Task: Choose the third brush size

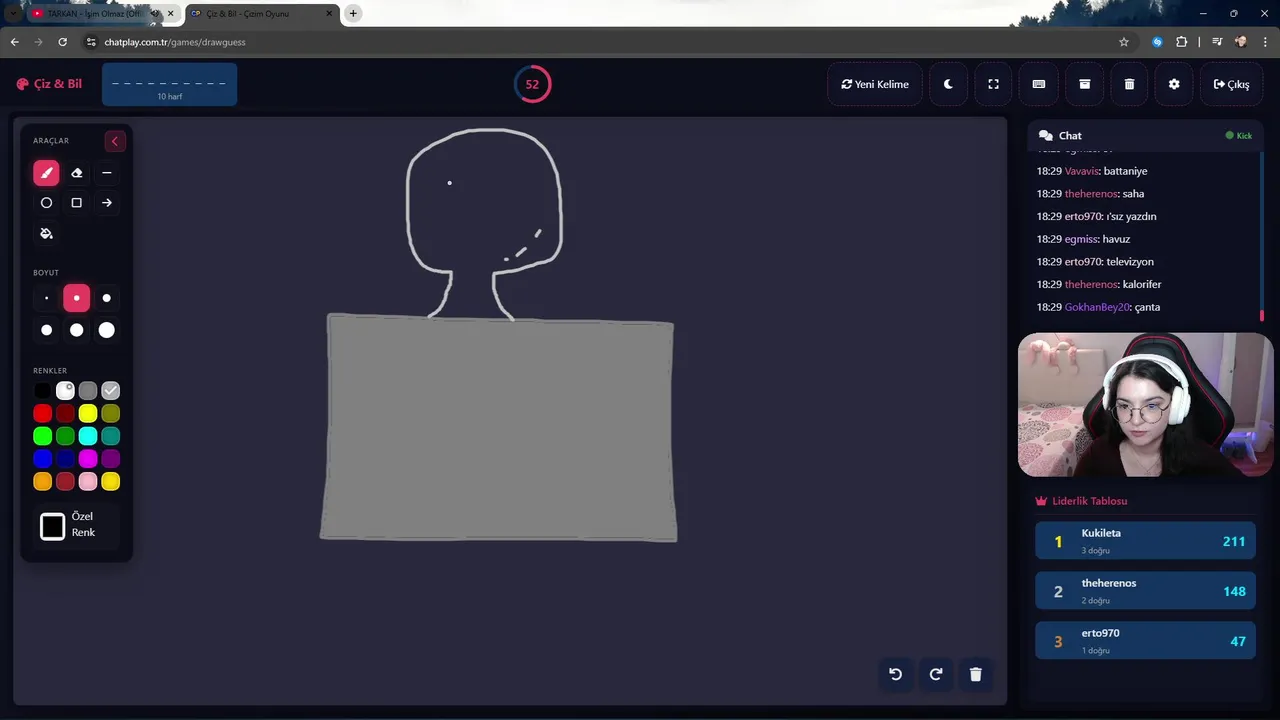Action: click(x=106, y=298)
